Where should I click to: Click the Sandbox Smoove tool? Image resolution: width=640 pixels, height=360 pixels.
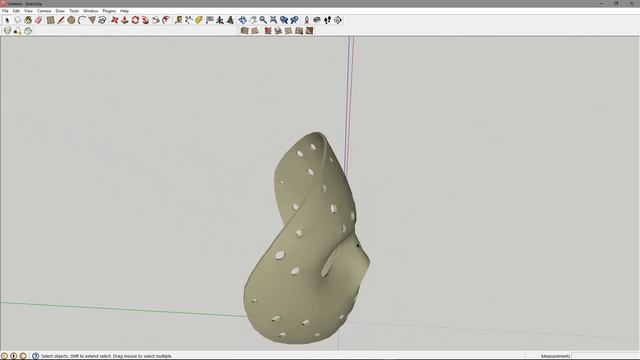[268, 31]
